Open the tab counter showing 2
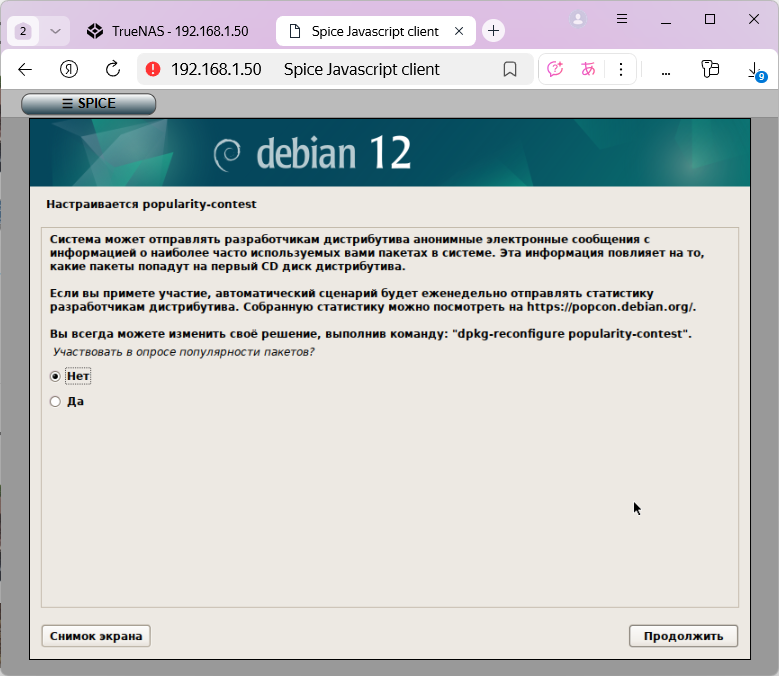Image resolution: width=779 pixels, height=676 pixels. (23, 31)
